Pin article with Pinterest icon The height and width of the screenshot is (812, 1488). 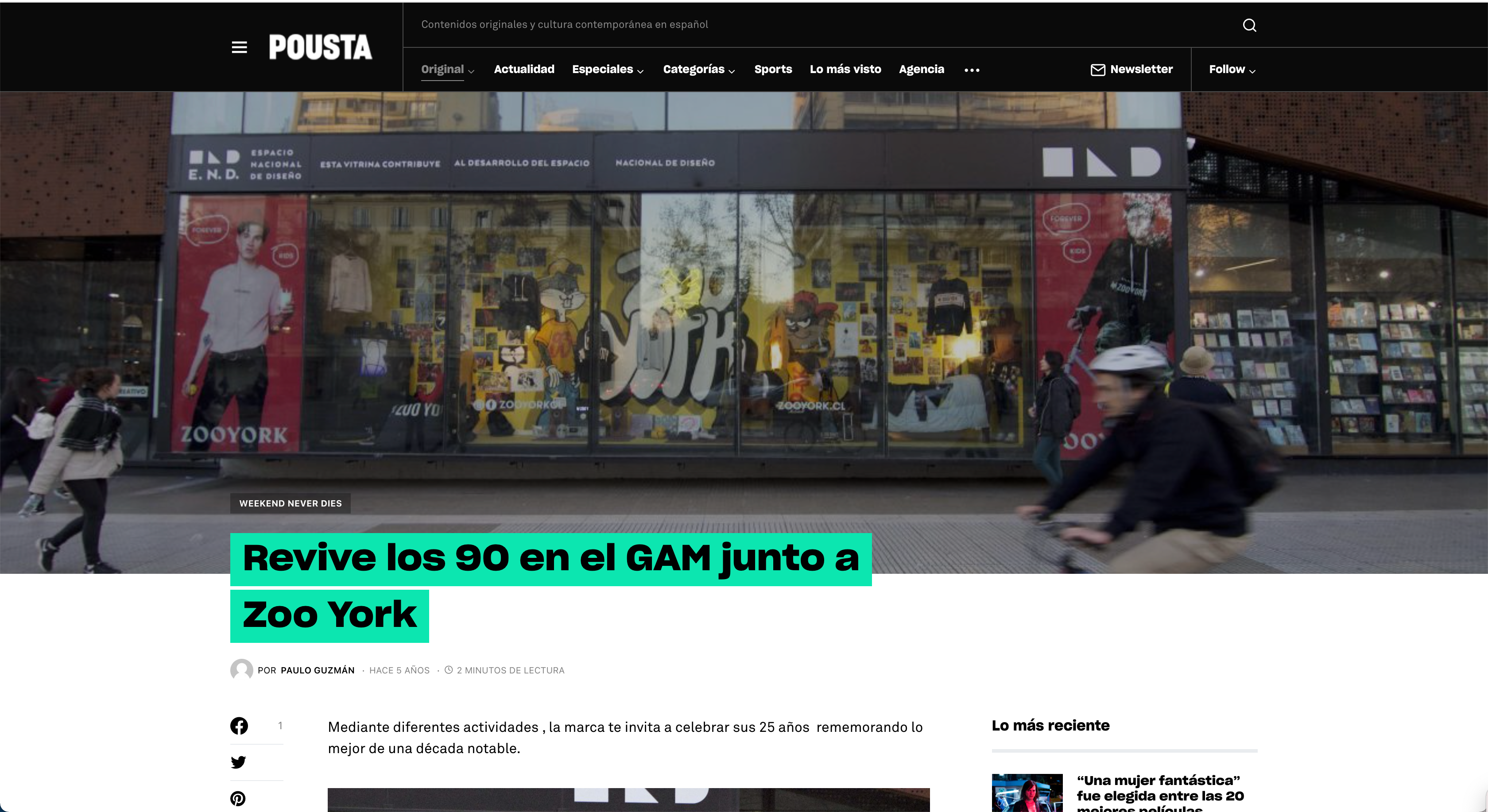(x=238, y=799)
